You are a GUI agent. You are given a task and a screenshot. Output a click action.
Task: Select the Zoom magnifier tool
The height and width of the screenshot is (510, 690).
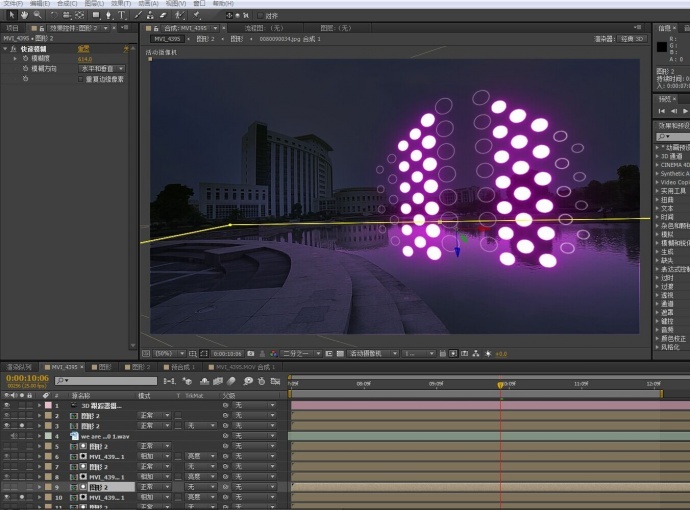38,15
